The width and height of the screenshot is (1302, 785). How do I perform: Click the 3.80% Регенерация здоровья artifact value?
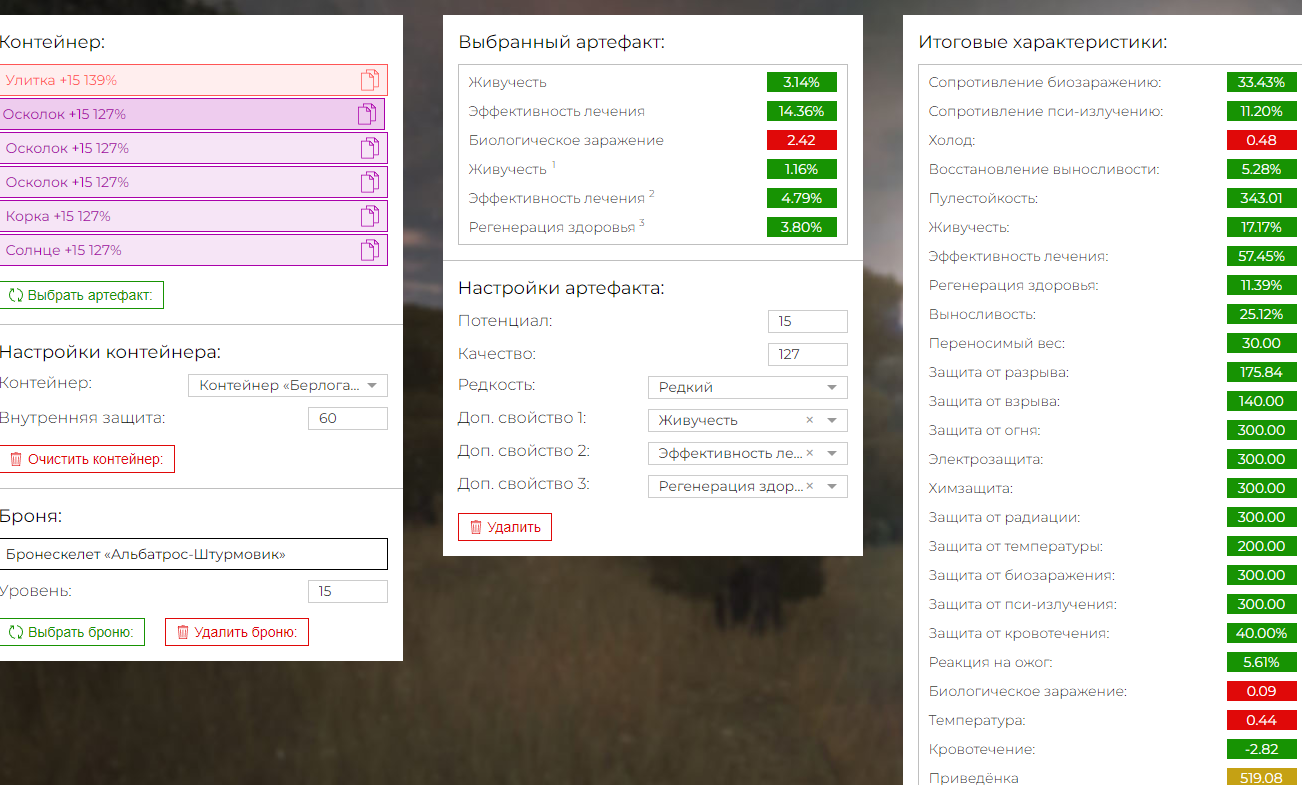point(802,228)
